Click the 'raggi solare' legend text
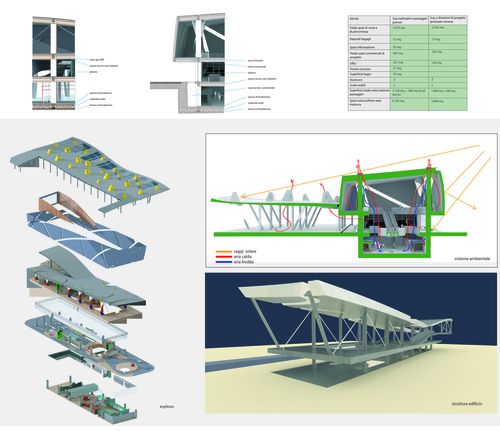The height and width of the screenshot is (431, 500). 245,251
